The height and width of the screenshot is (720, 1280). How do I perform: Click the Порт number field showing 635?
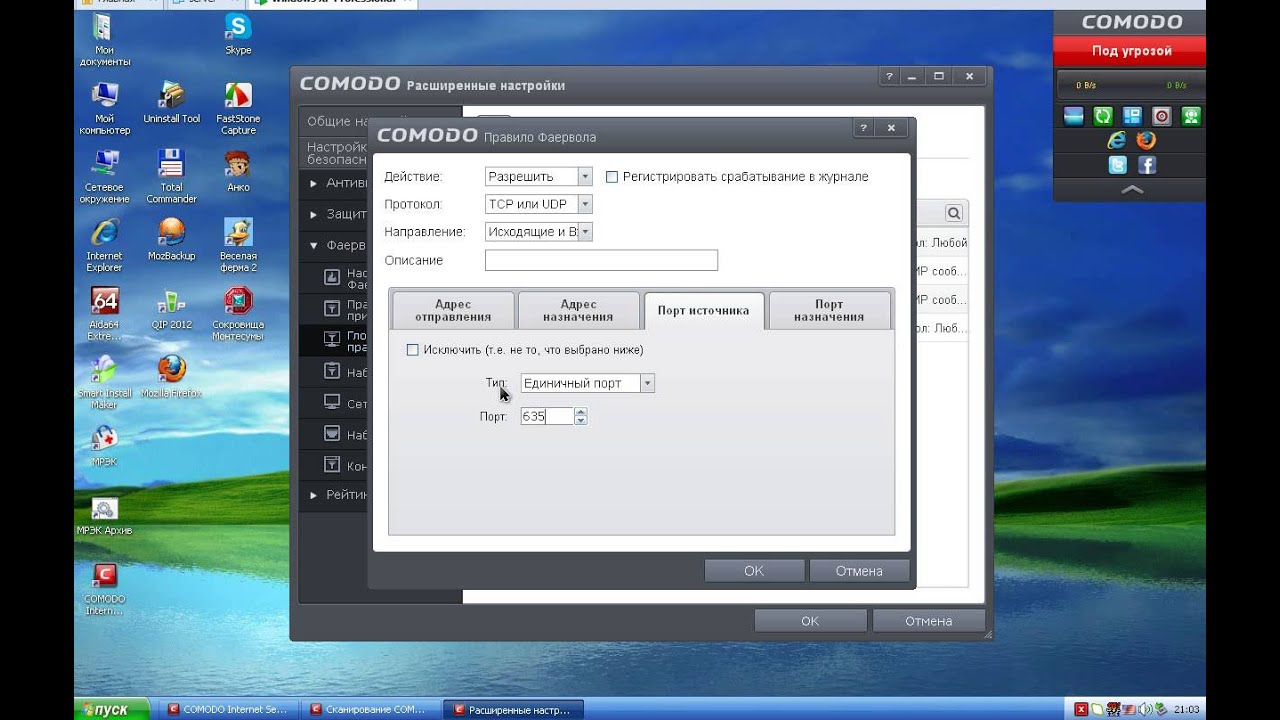[x=547, y=416]
